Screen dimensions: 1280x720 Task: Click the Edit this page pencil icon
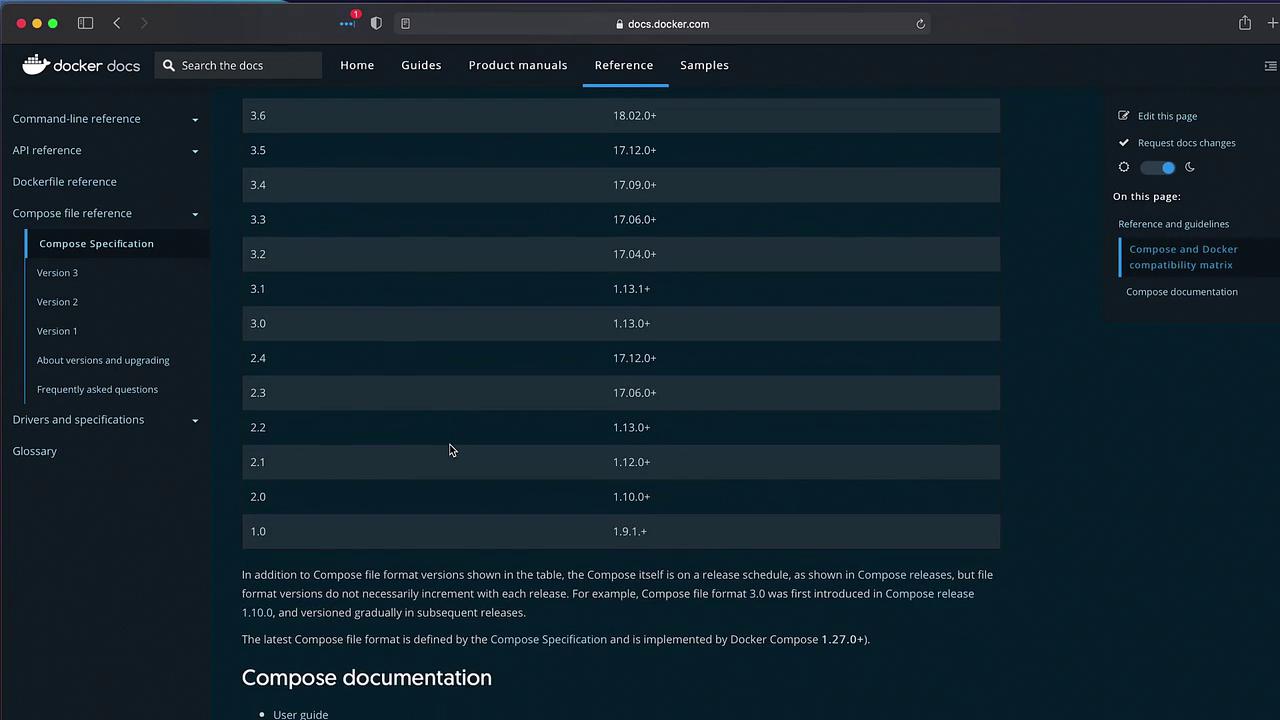coord(1124,116)
